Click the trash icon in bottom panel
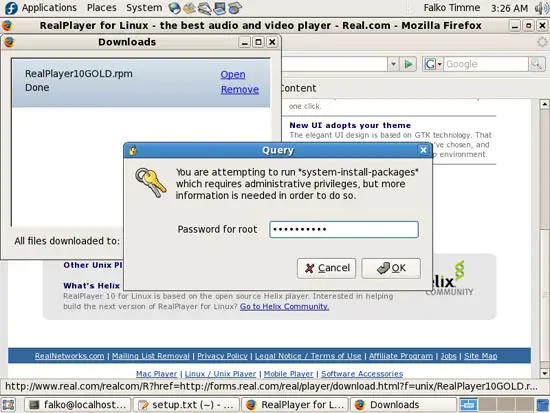The width and height of the screenshot is (550, 413). 543,405
